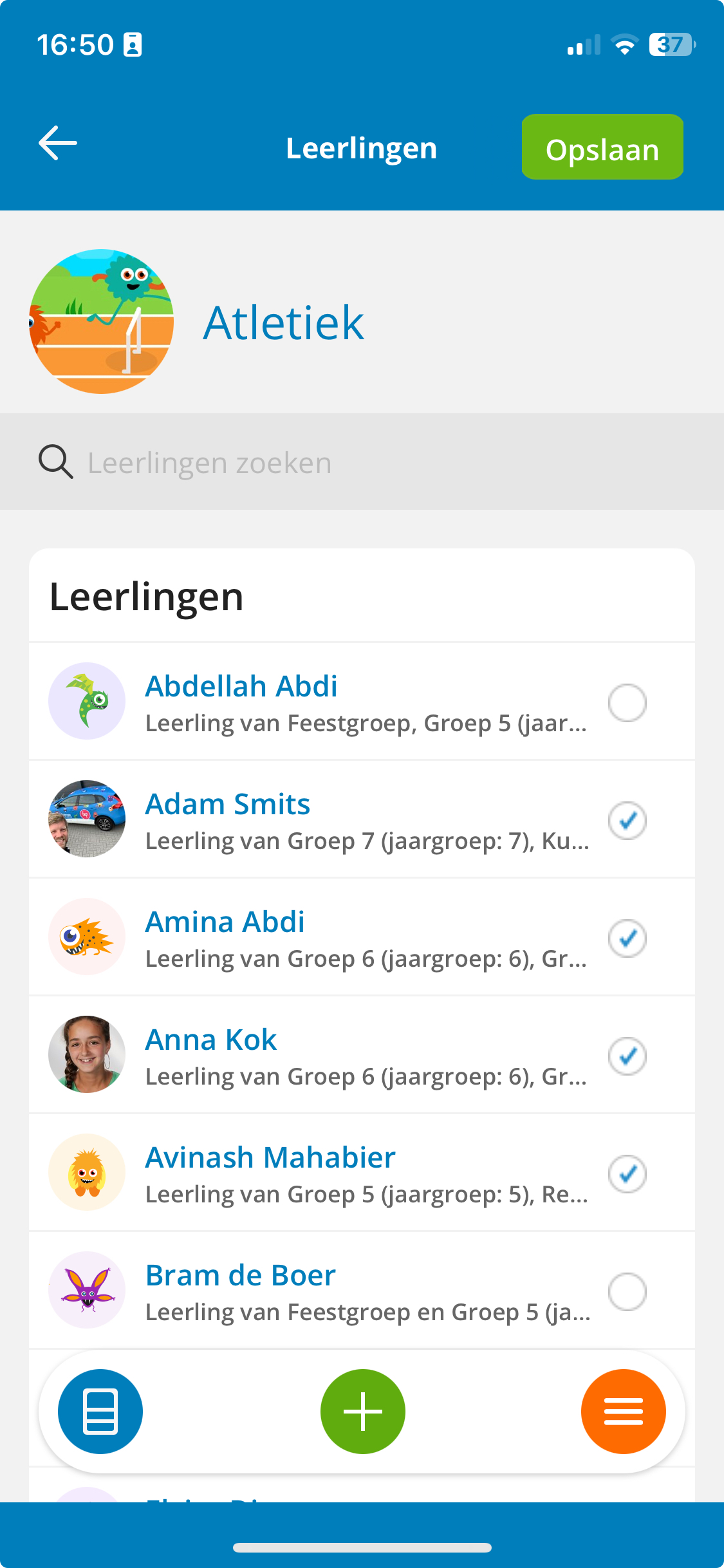Image resolution: width=724 pixels, height=1568 pixels.
Task: Tap the green plus add button
Action: (363, 1411)
